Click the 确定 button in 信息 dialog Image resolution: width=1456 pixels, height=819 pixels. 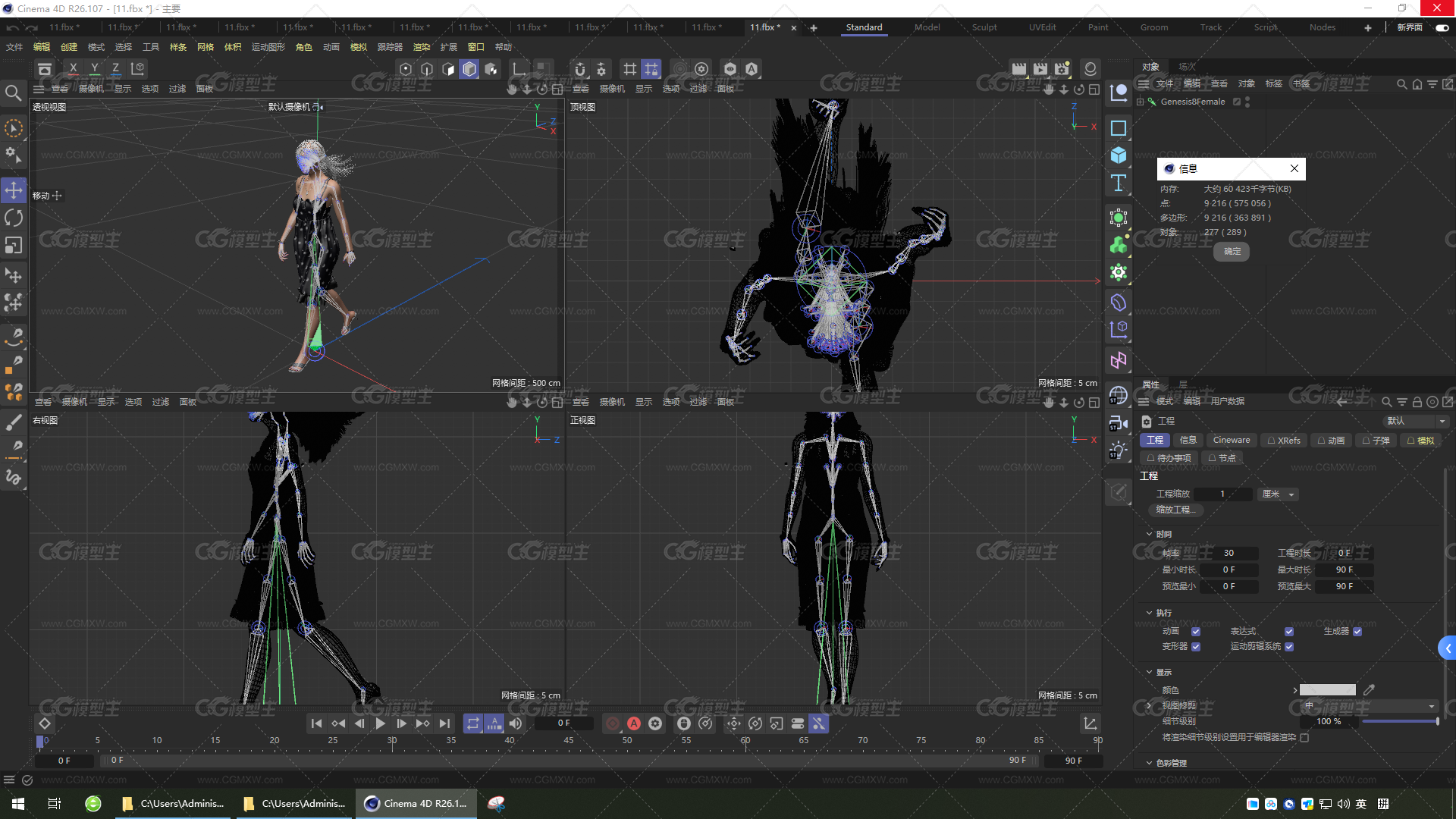1232,251
